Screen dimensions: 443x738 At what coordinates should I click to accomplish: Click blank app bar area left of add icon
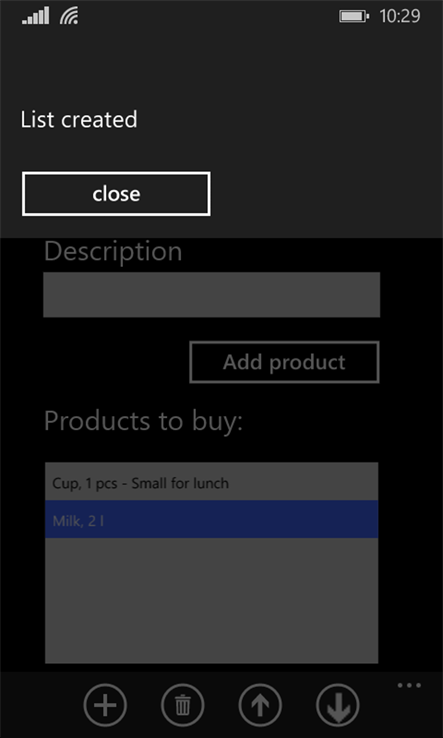(x=41, y=705)
